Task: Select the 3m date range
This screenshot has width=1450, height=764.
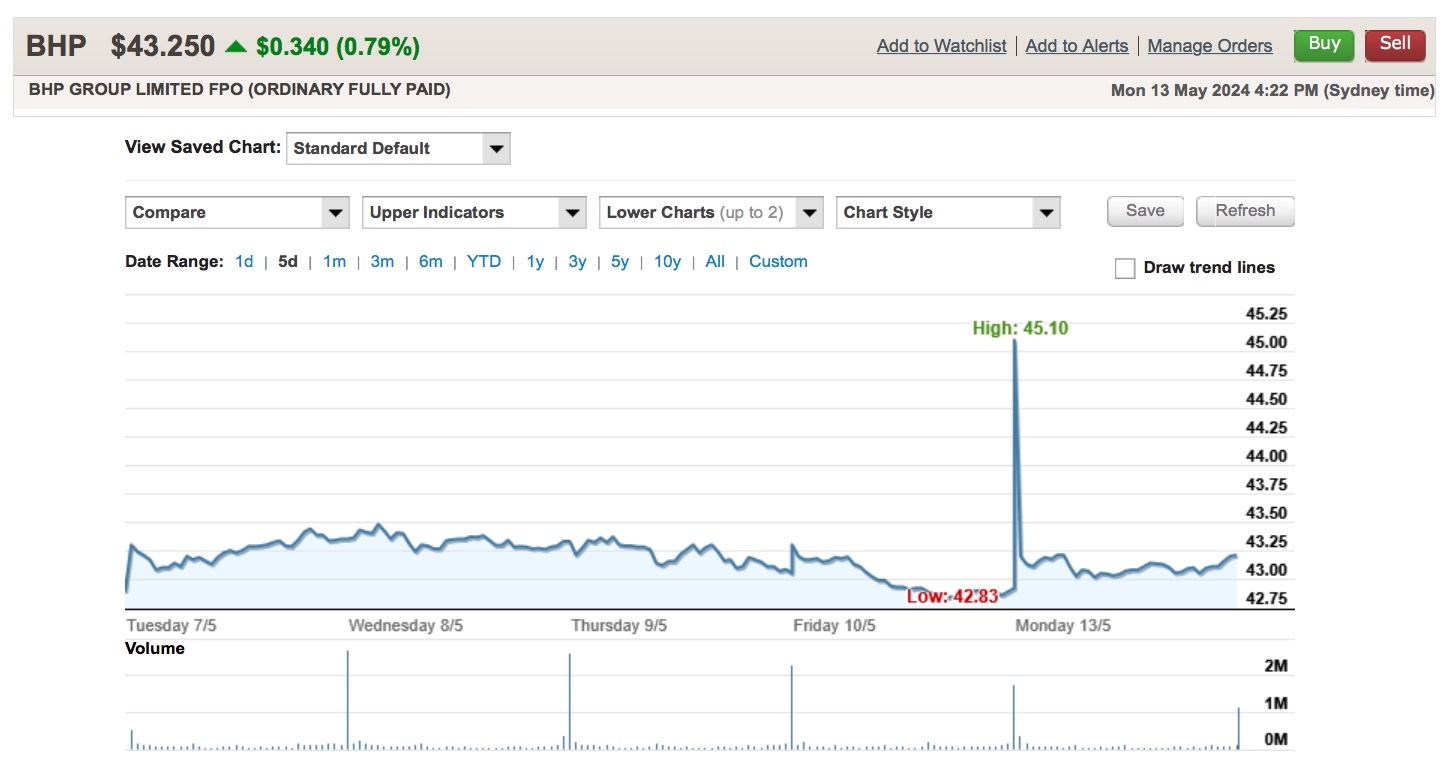Action: click(x=382, y=262)
